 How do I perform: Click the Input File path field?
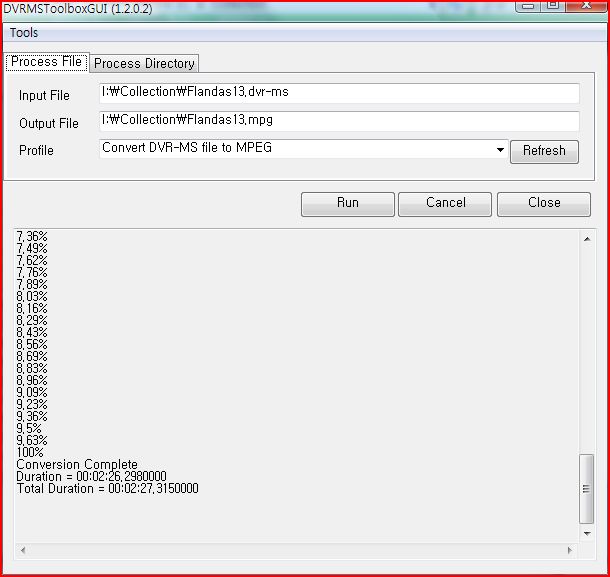(339, 94)
